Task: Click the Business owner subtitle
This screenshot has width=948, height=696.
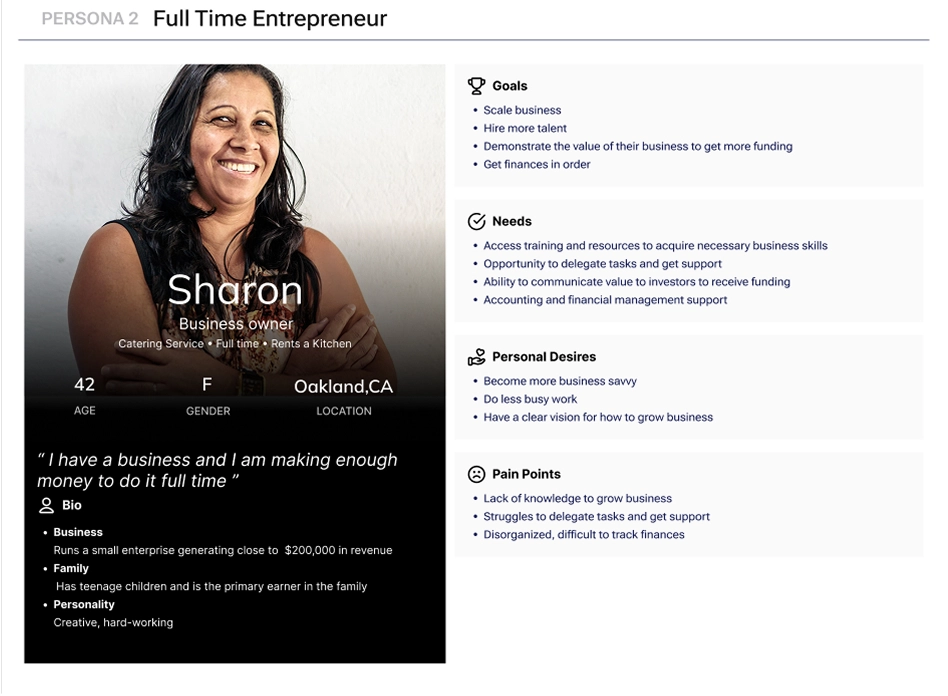Action: (236, 324)
